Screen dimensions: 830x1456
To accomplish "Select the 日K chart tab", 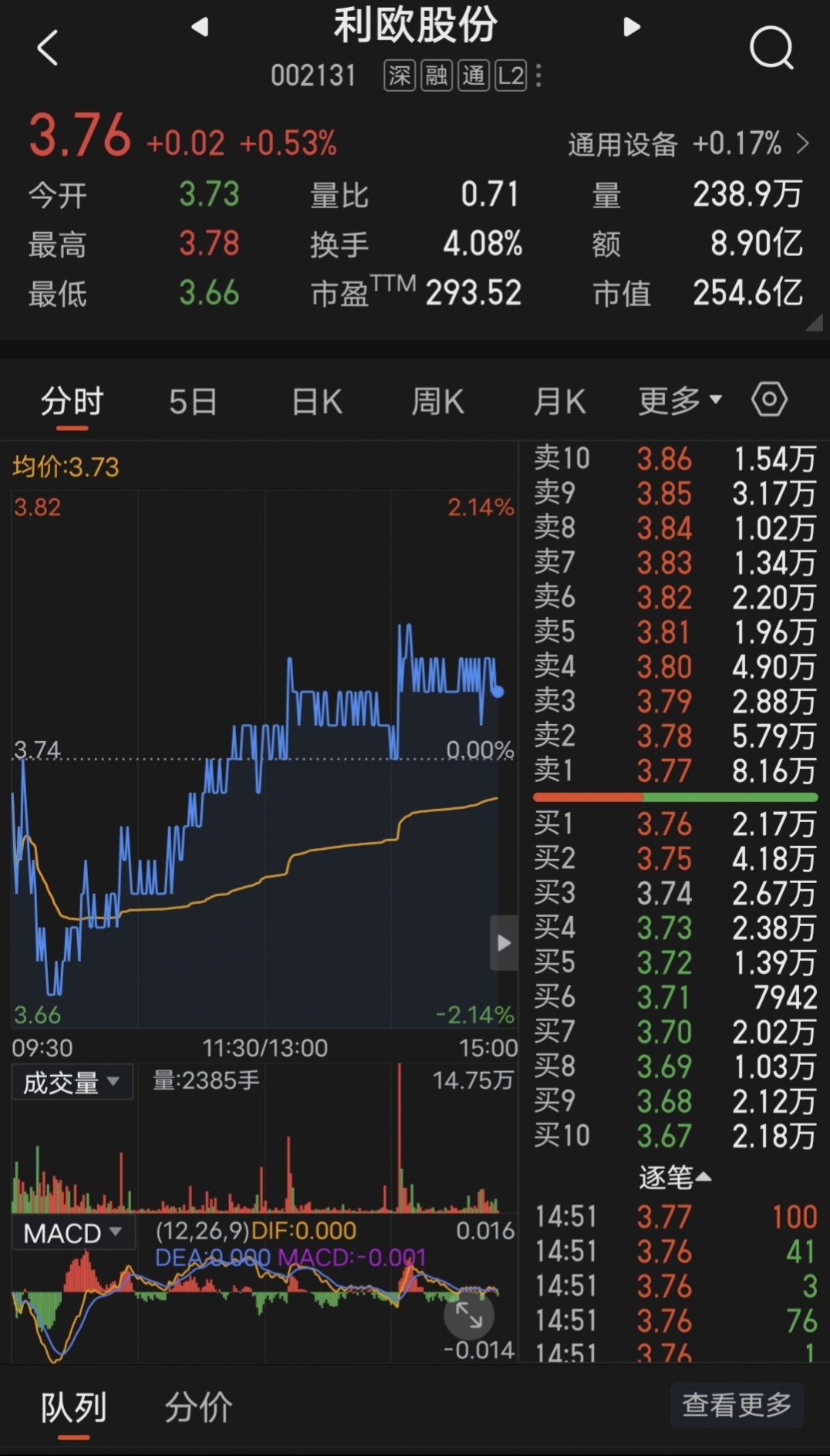I will [317, 402].
